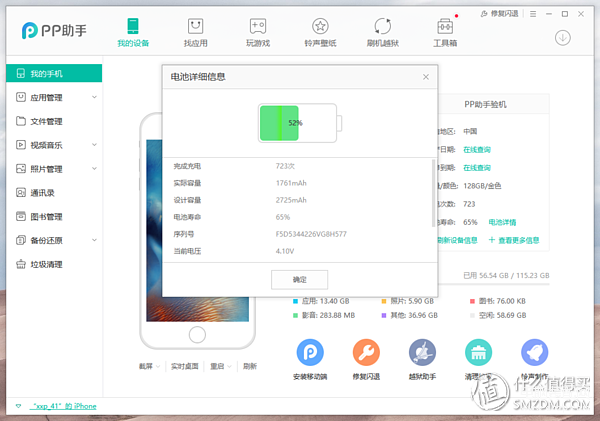Viewport: 600px width, 421px height.
Task: Click the 128GB/金色 model value
Action: (x=482, y=186)
